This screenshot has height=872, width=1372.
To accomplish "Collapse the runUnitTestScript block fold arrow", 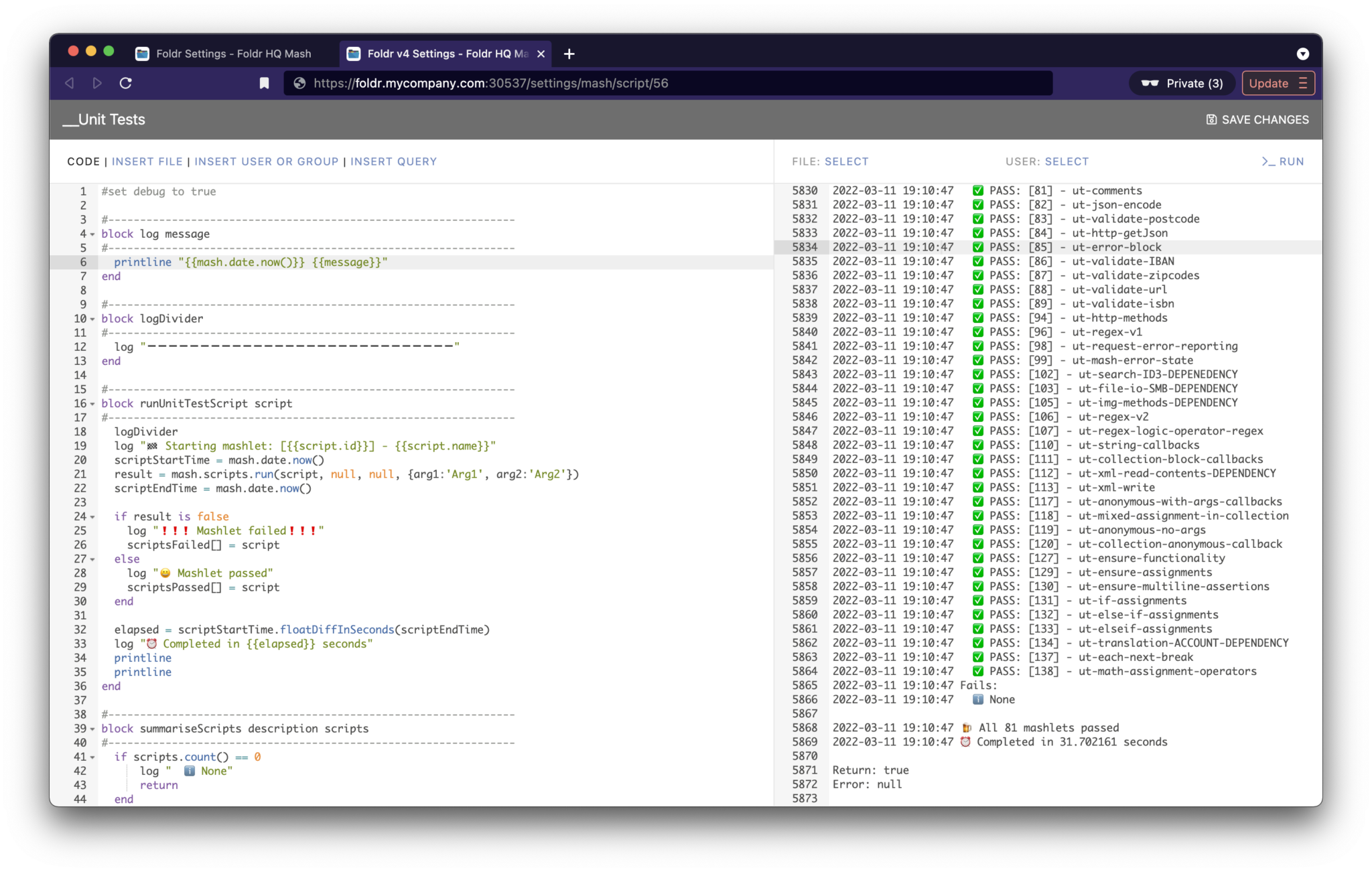I will pos(92,404).
